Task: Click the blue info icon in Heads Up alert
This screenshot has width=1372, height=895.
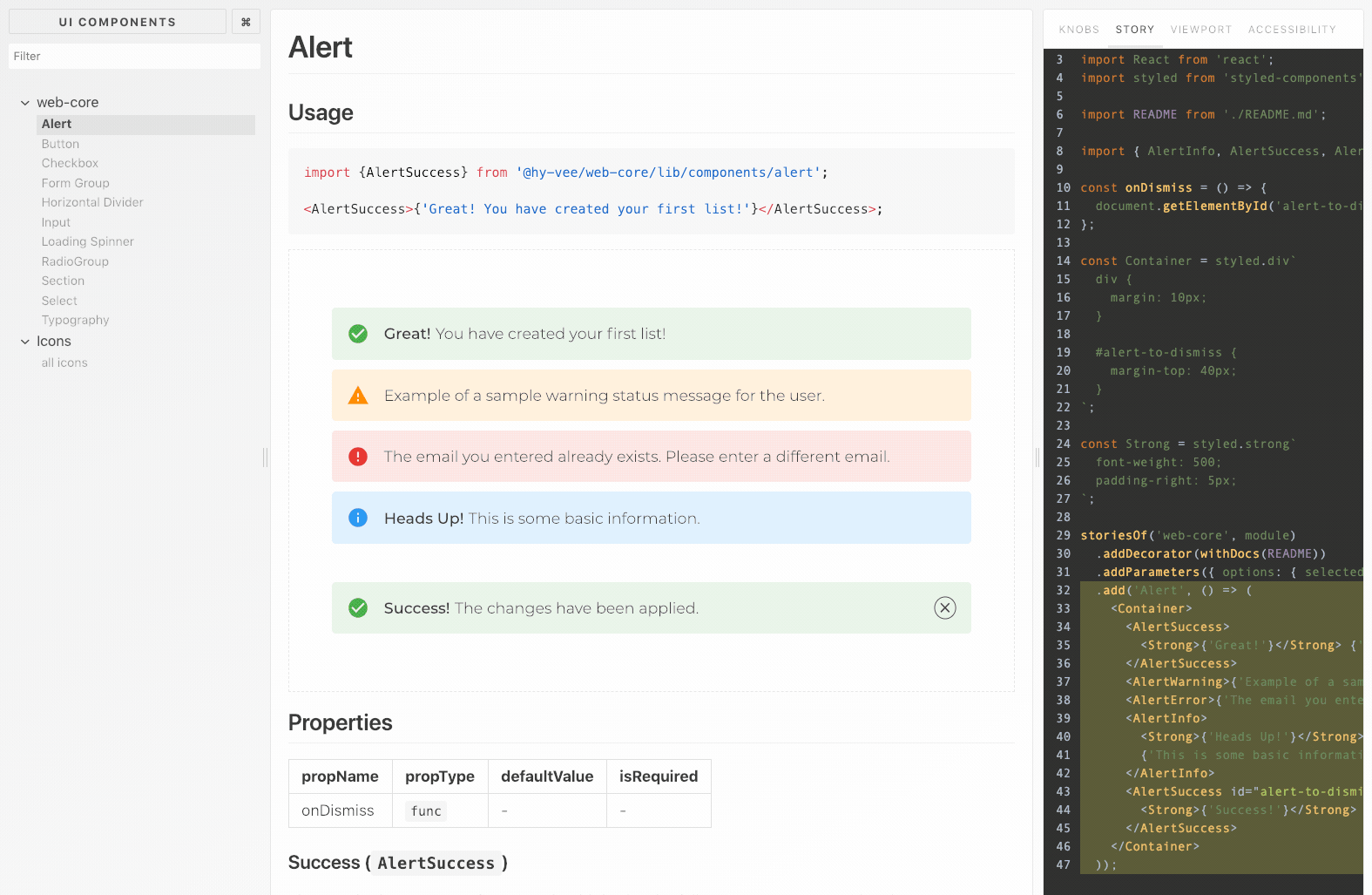Action: [358, 518]
